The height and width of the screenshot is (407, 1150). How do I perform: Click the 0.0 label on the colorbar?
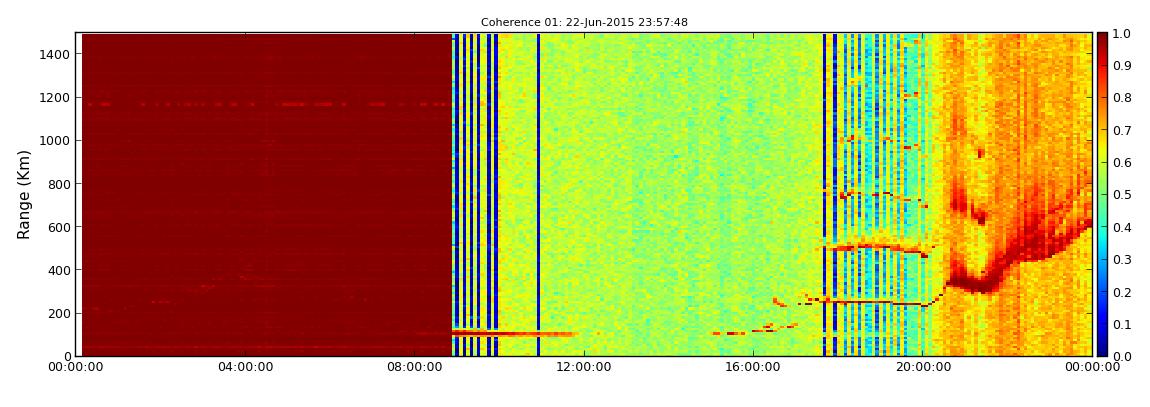1122,356
